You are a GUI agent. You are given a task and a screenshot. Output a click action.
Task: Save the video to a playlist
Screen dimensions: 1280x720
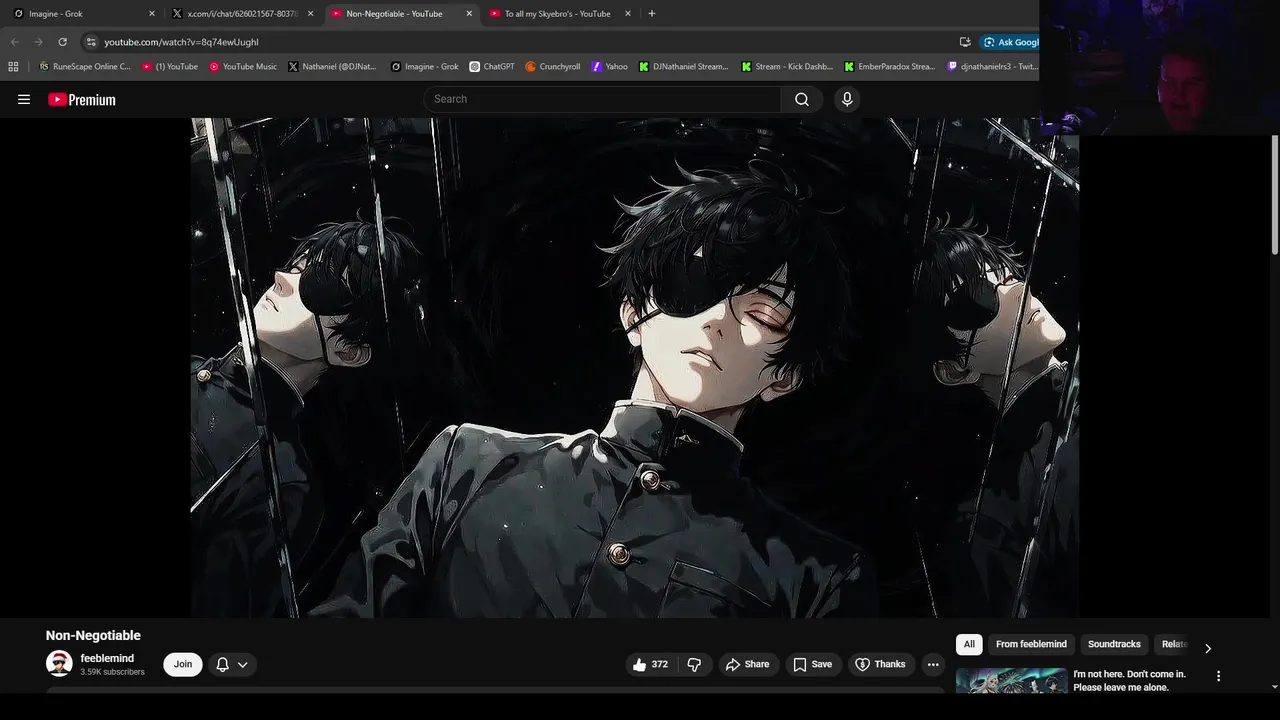click(x=812, y=664)
